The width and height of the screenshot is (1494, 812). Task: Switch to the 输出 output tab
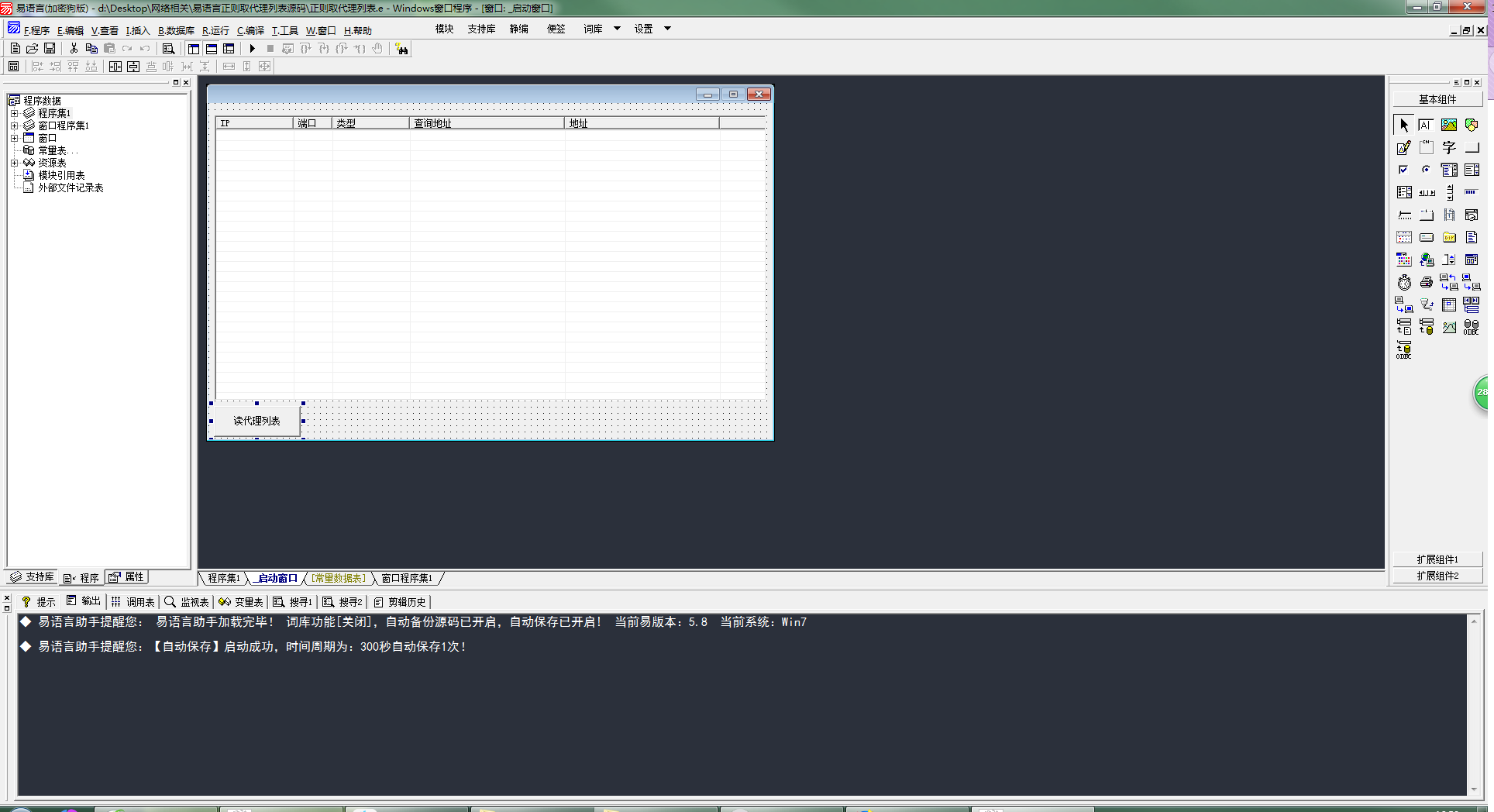click(84, 601)
